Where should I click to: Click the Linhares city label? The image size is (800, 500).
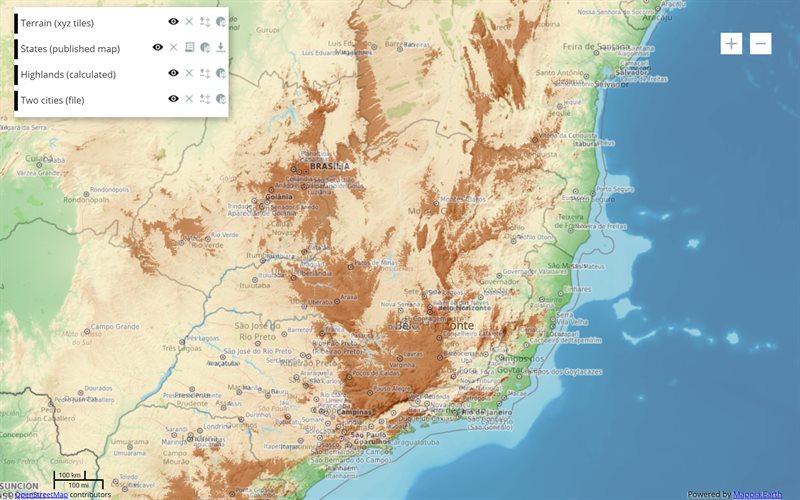(x=578, y=289)
